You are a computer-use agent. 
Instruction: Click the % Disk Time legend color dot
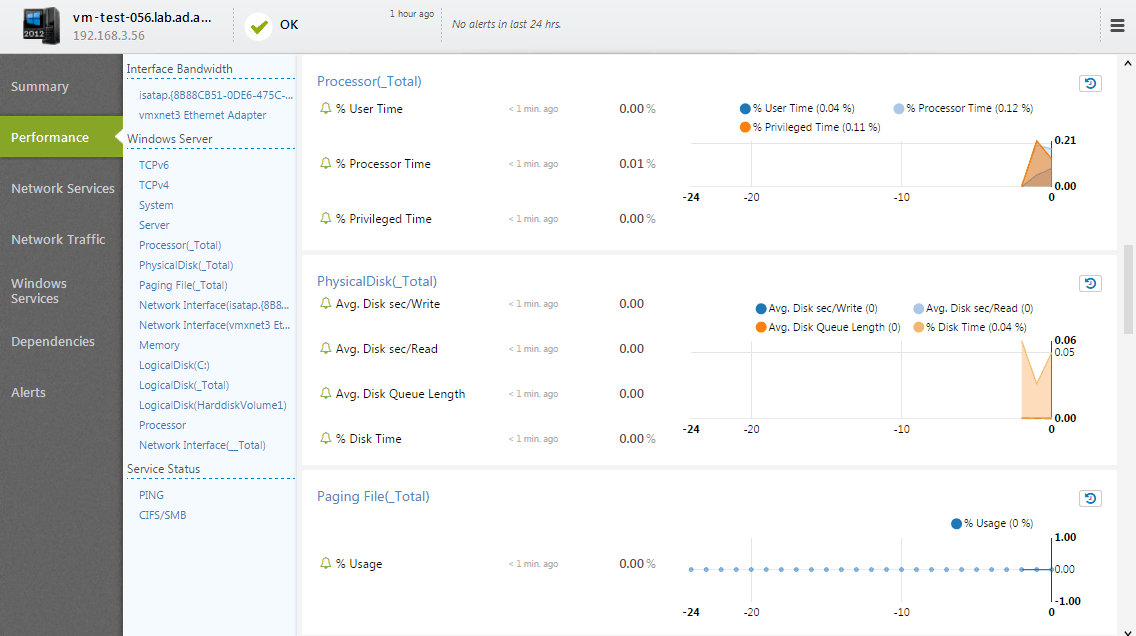coord(919,327)
